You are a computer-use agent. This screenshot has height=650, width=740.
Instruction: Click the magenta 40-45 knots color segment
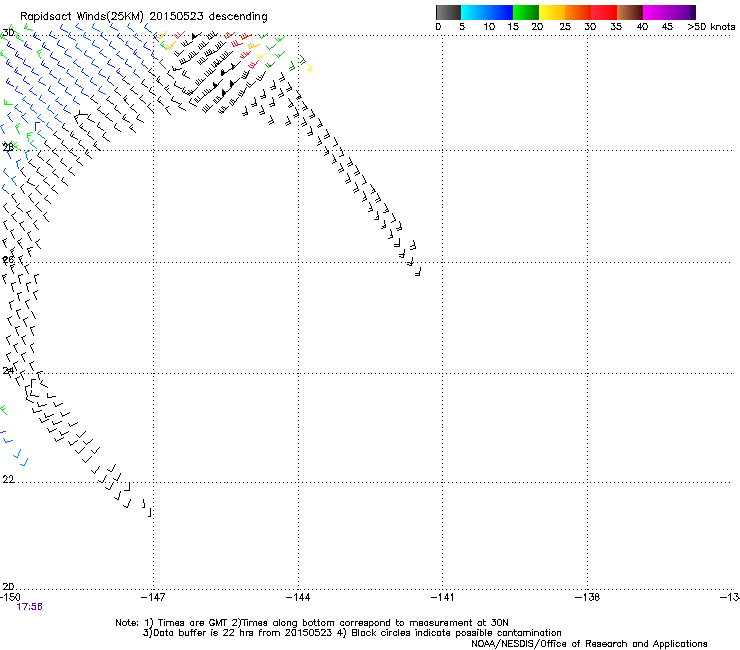point(656,12)
